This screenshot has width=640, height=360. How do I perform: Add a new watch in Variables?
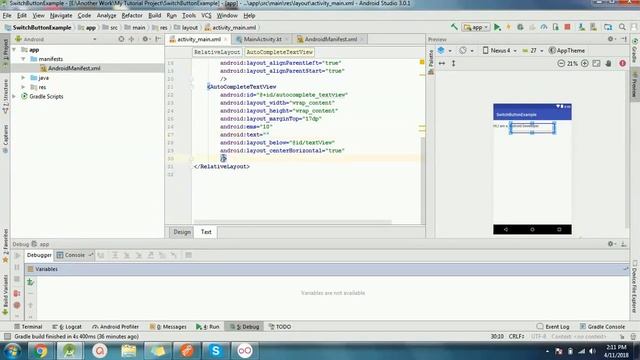(30, 282)
